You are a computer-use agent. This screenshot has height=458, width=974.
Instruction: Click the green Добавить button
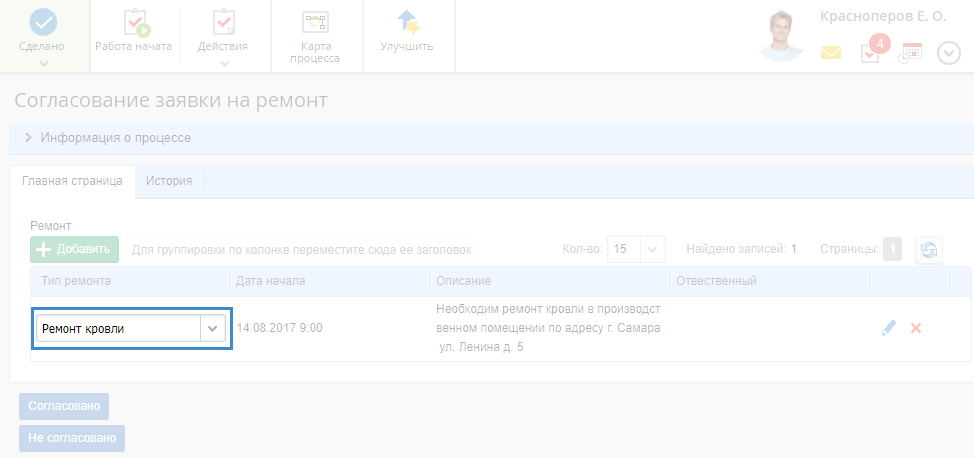[75, 249]
